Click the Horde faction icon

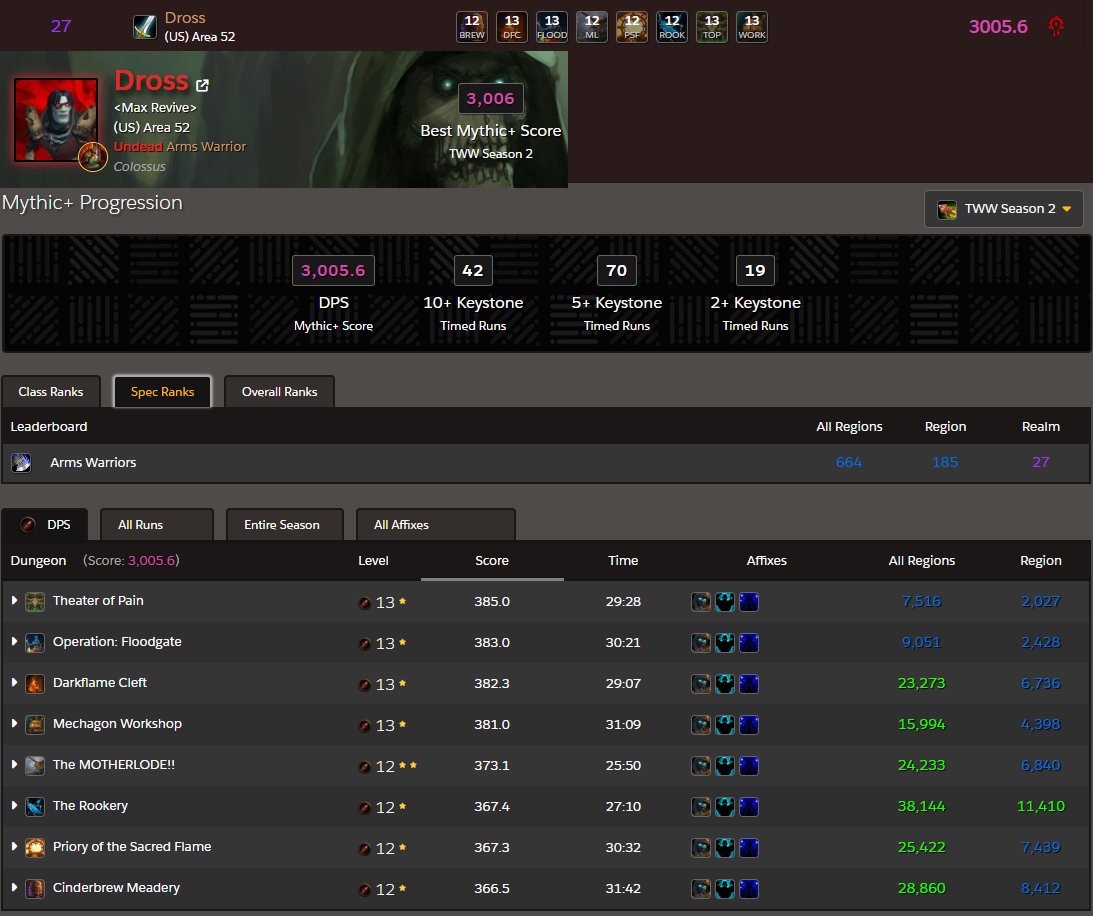1057,26
